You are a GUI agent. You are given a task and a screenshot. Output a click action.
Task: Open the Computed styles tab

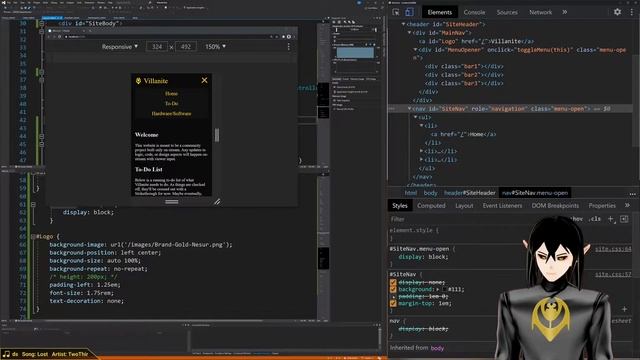click(431, 206)
